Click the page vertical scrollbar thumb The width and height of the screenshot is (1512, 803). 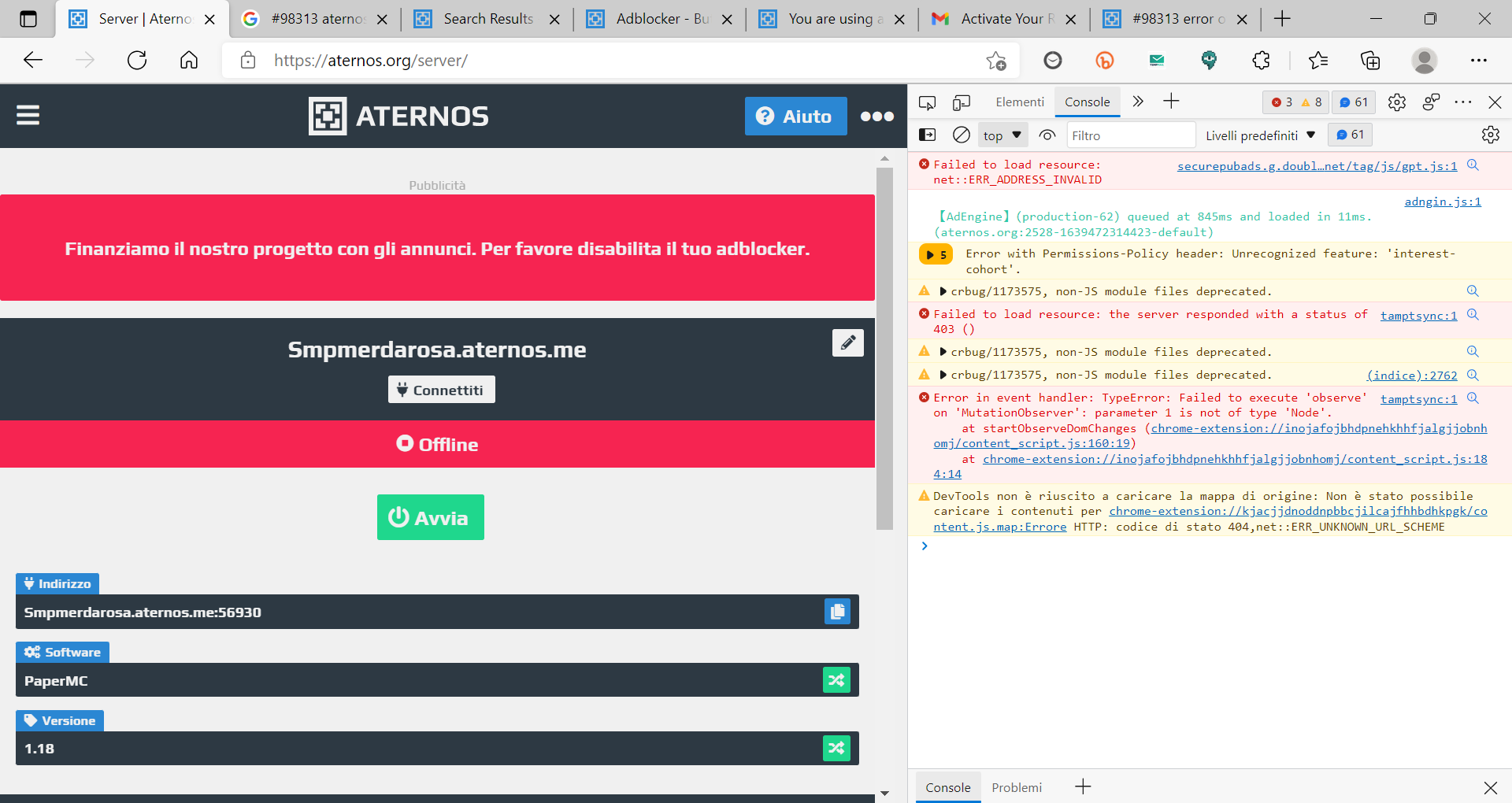pyautogui.click(x=884, y=349)
